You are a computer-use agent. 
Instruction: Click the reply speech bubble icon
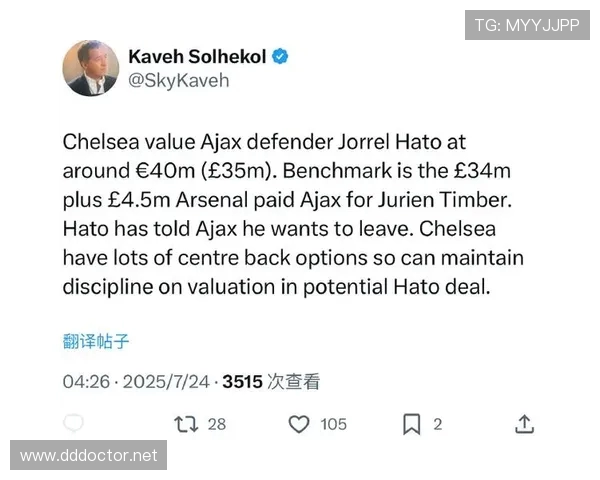[x=73, y=424]
